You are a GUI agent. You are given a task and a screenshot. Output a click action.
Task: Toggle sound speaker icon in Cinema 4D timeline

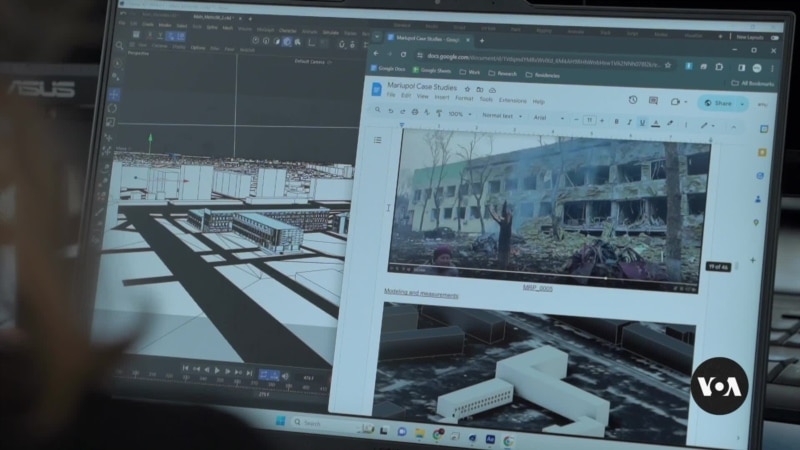[x=285, y=377]
